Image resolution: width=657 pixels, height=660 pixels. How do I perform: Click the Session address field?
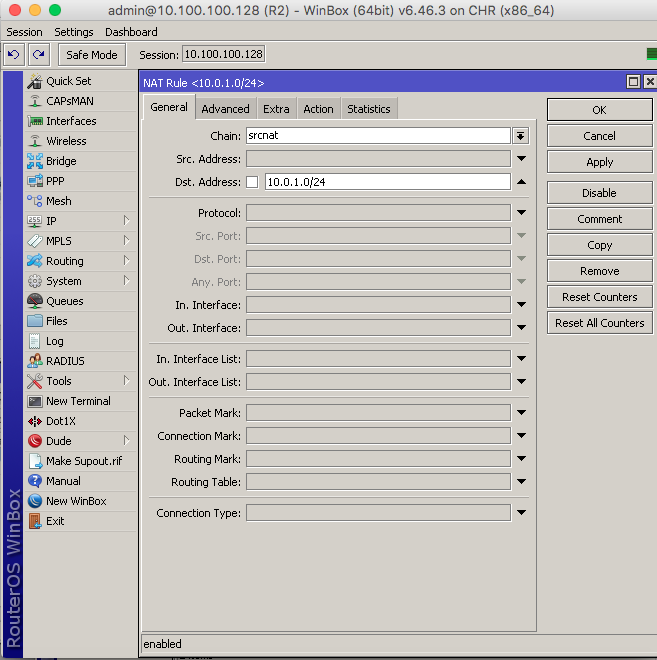[223, 54]
